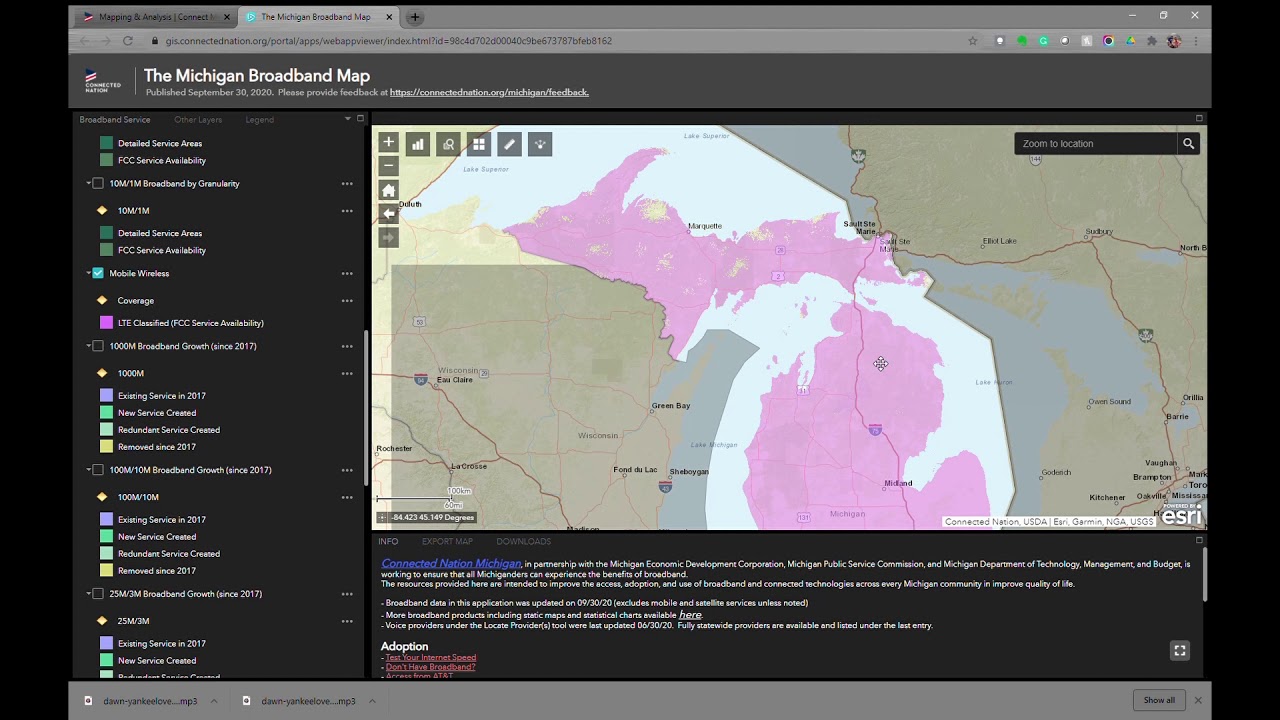Return map to default home extent

click(x=389, y=190)
